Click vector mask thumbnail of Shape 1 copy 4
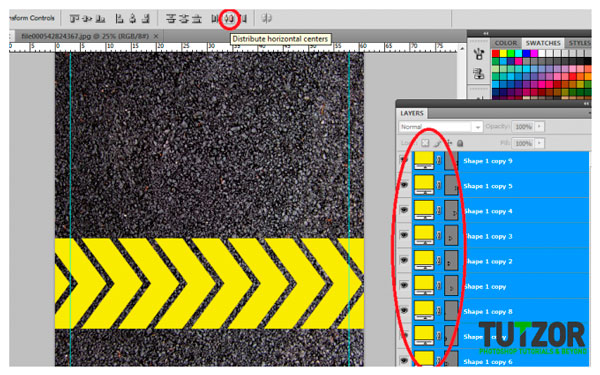Screen dimensions: 600x375 click(x=451, y=210)
